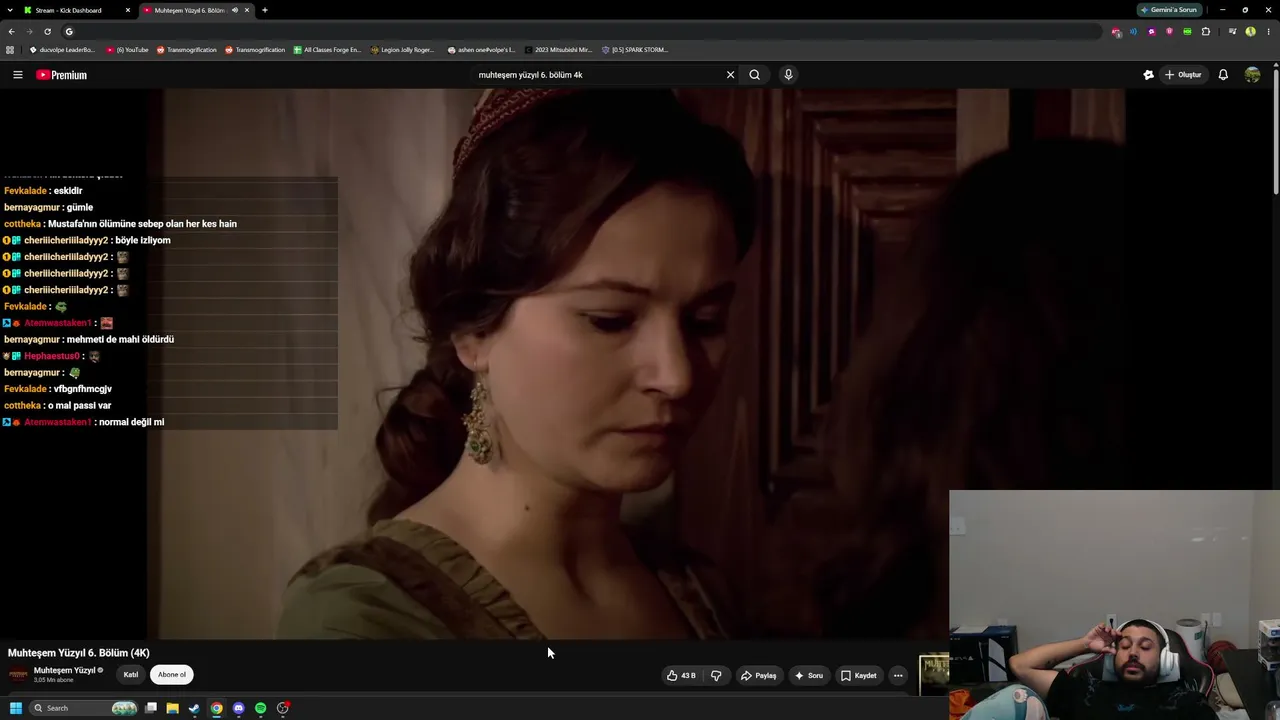Run search with the magnifier button
This screenshot has width=1280, height=720.
point(755,75)
